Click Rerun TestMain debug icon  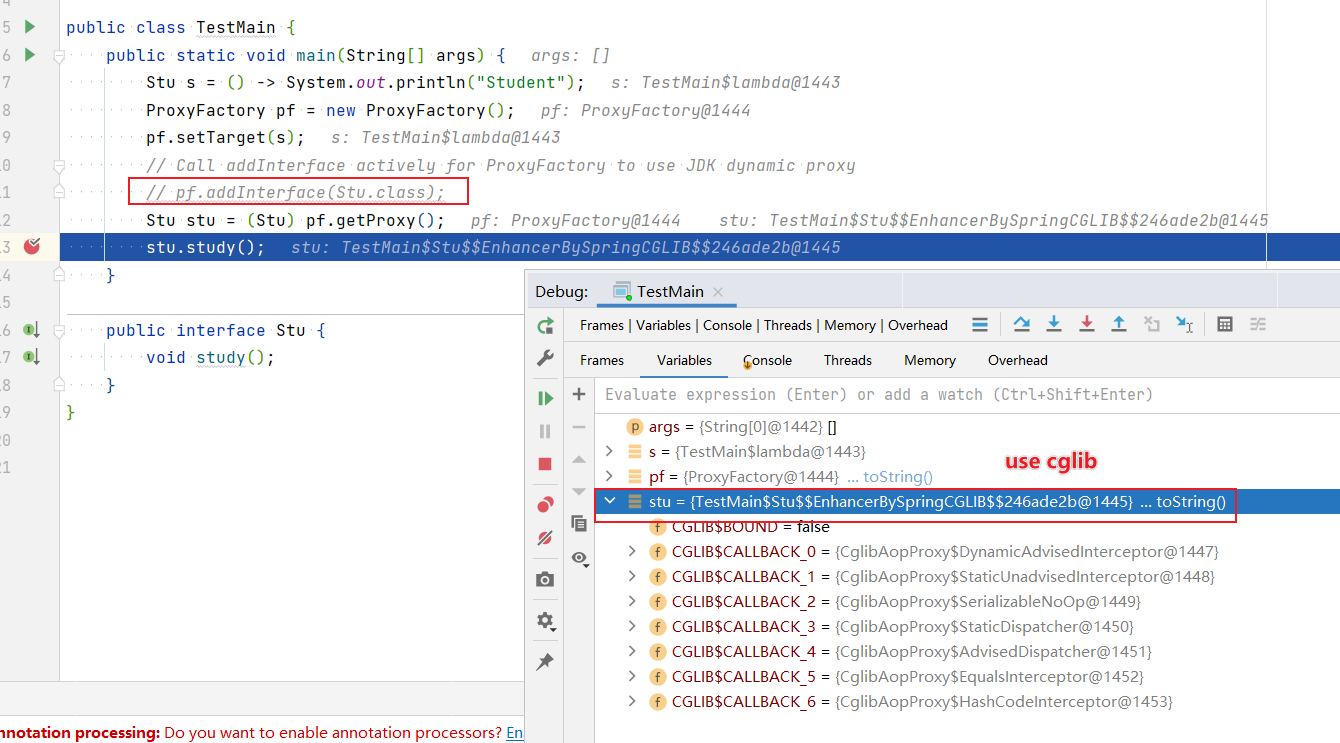[x=545, y=325]
